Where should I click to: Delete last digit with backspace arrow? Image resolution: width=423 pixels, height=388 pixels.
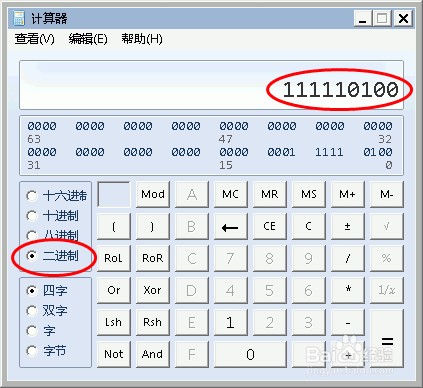[x=231, y=226]
